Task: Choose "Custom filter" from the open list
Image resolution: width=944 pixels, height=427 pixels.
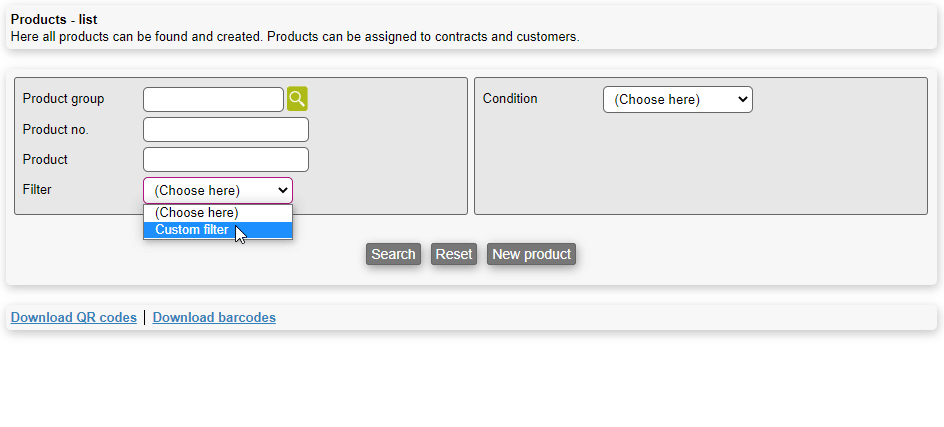Action: 218,230
